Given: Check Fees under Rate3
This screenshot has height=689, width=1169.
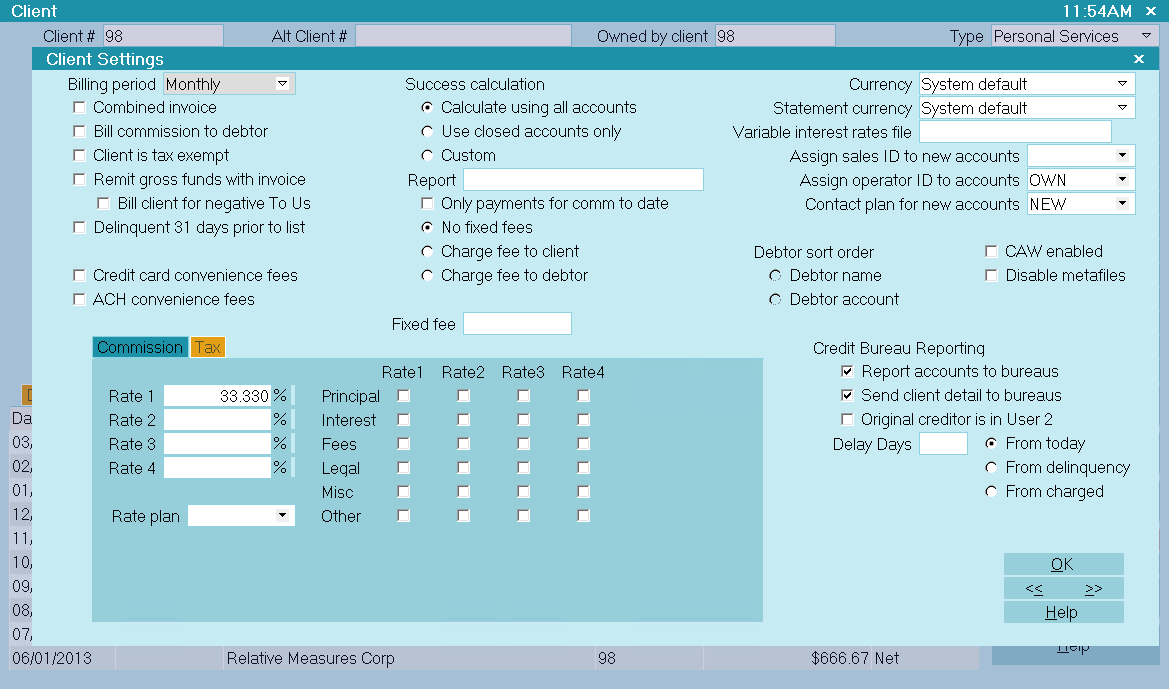Looking at the screenshot, I should (x=523, y=444).
